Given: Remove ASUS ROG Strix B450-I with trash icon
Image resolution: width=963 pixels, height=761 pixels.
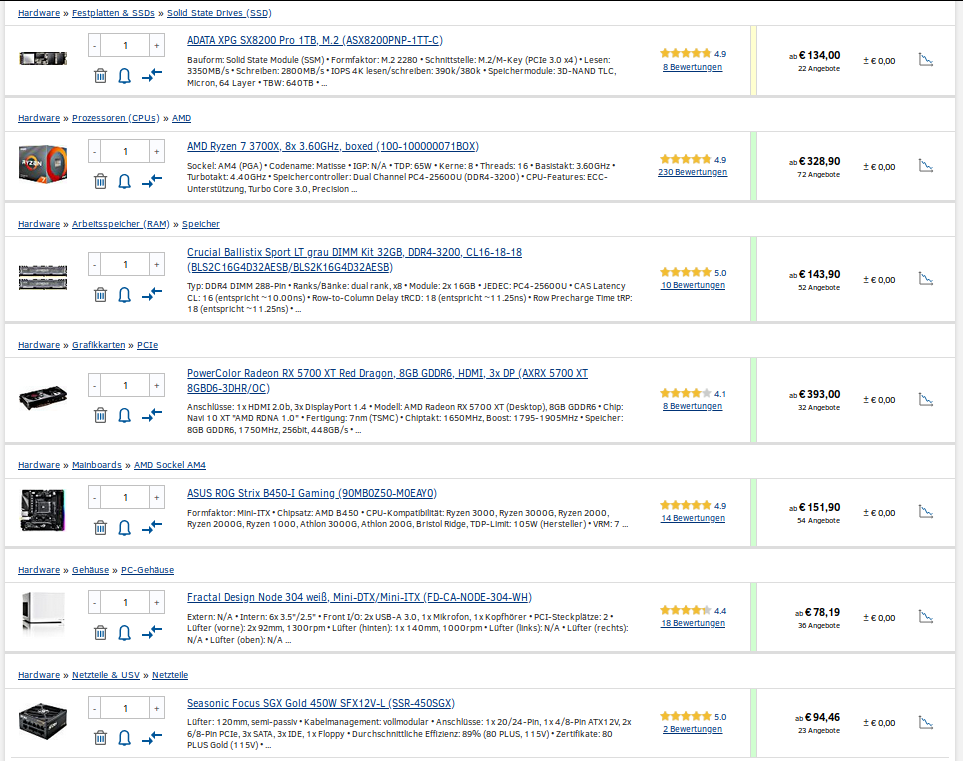Looking at the screenshot, I should click(x=100, y=528).
